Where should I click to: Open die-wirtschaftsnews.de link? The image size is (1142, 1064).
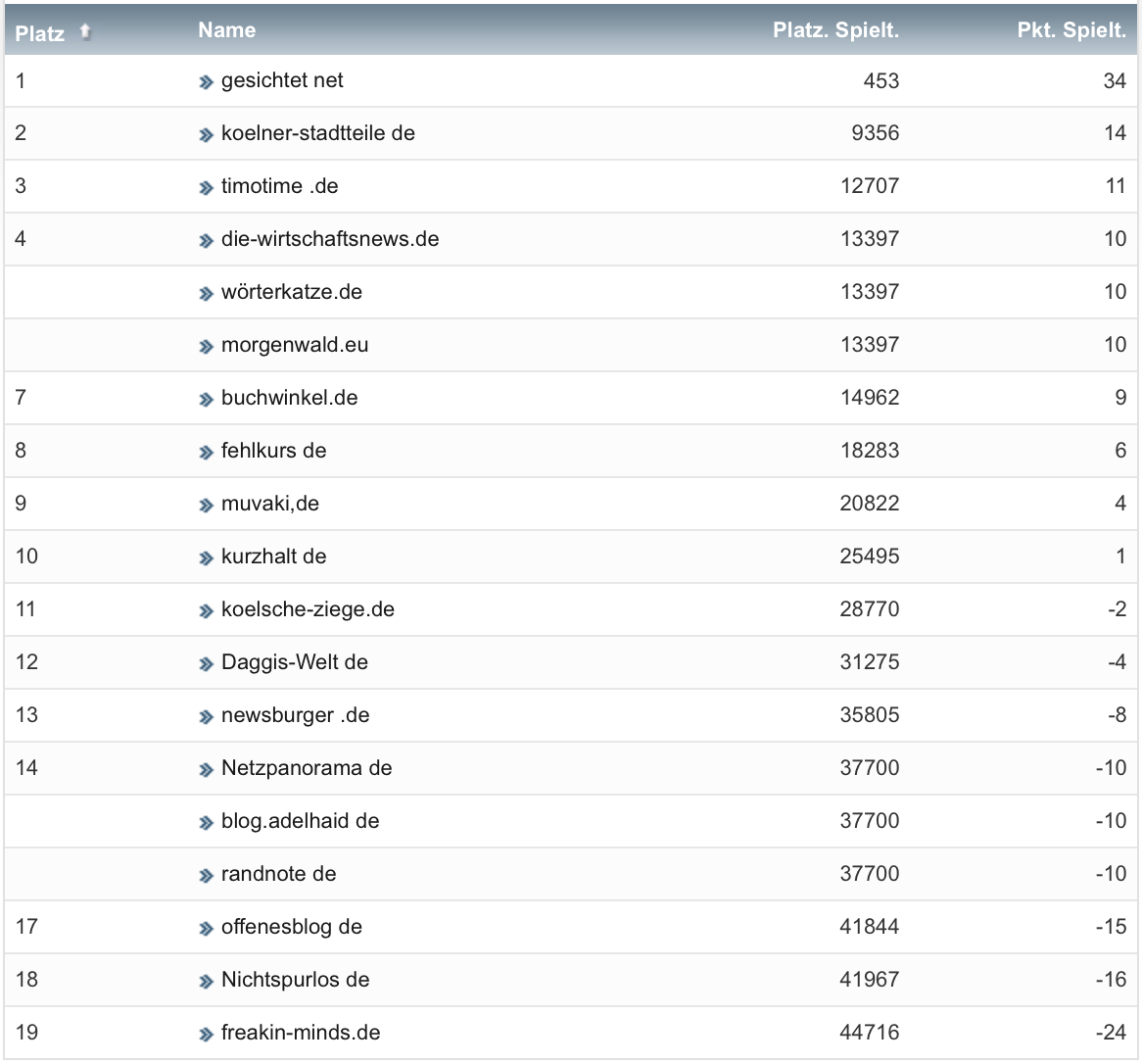pyautogui.click(x=330, y=239)
